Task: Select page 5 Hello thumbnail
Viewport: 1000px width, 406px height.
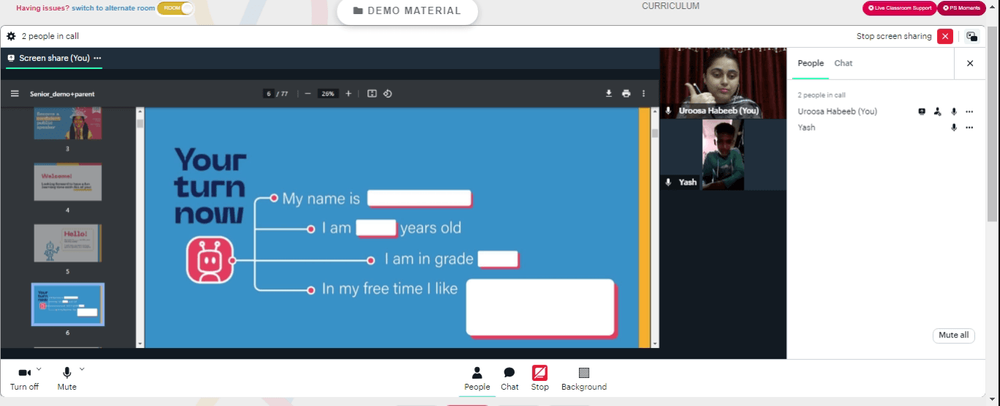Action: 68,243
